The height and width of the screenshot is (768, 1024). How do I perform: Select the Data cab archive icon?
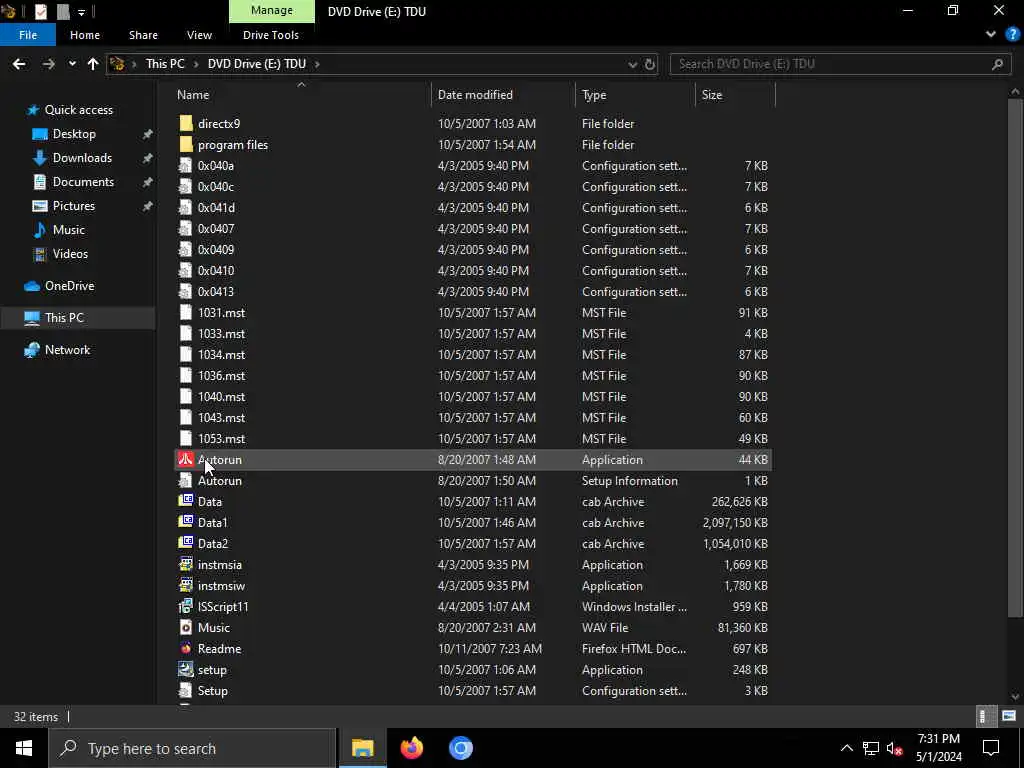tap(186, 501)
